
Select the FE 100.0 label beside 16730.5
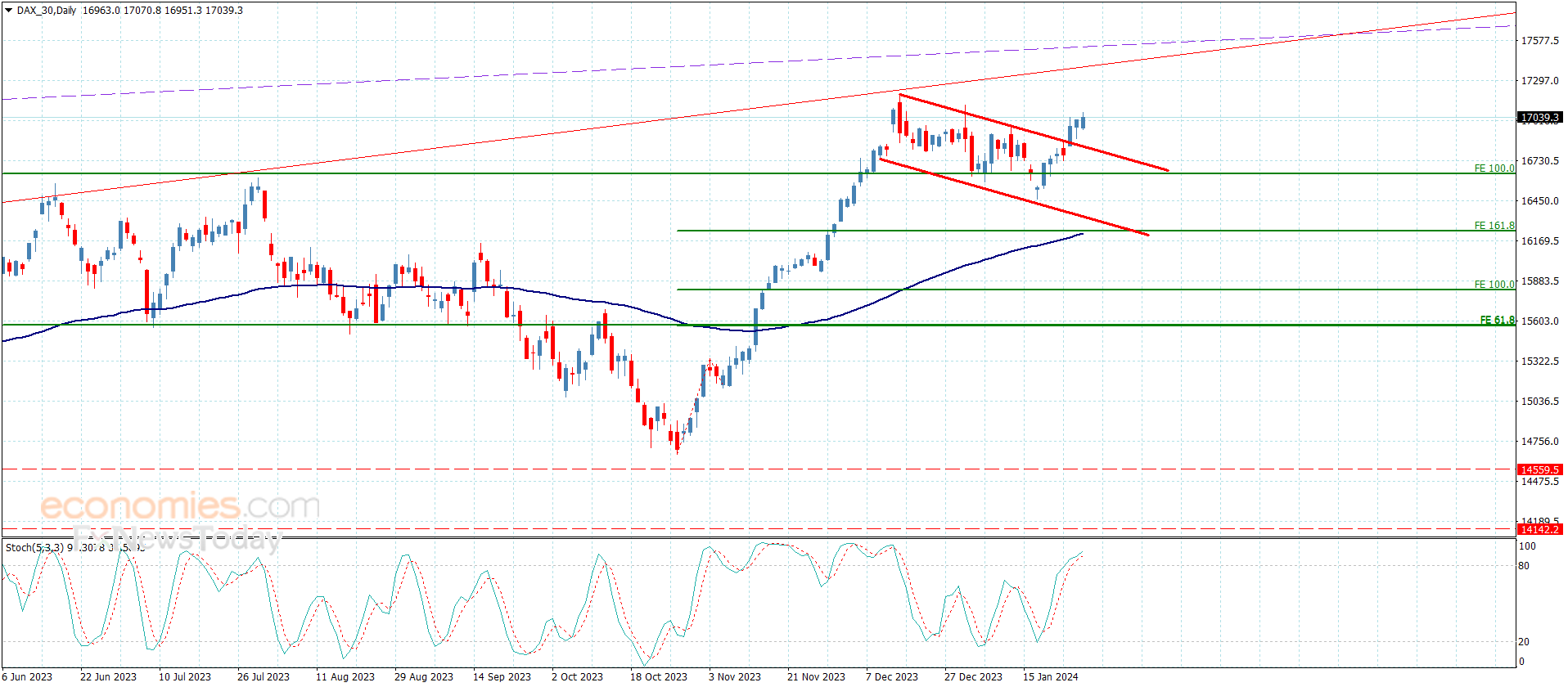pyautogui.click(x=1494, y=168)
